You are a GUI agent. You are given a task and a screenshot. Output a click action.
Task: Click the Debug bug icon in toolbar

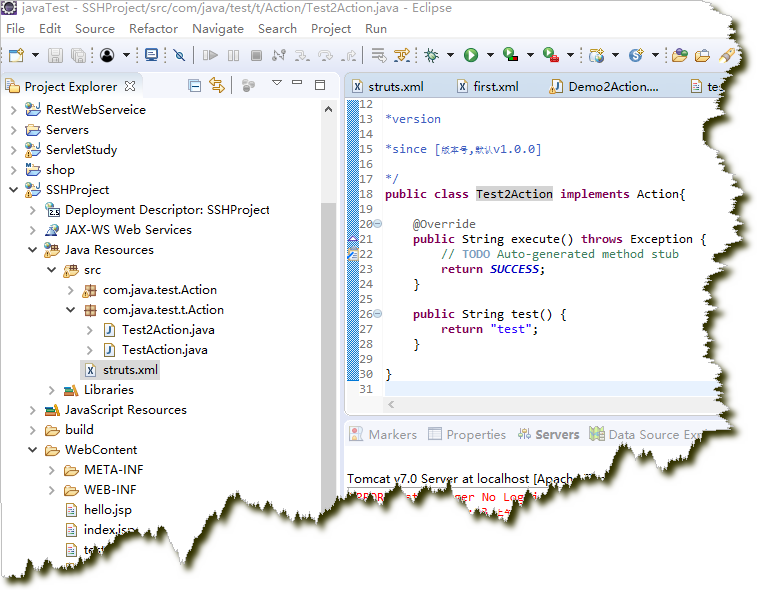pos(432,55)
